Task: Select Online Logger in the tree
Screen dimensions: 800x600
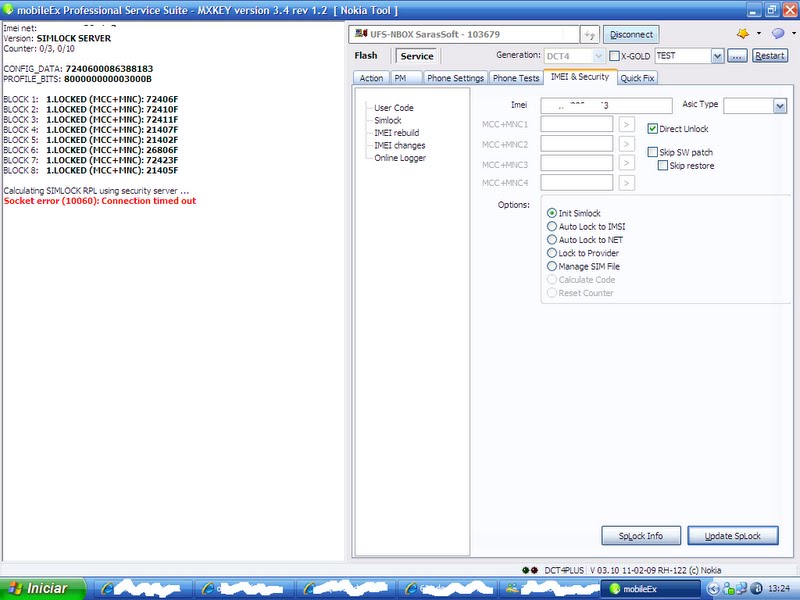Action: coord(400,158)
